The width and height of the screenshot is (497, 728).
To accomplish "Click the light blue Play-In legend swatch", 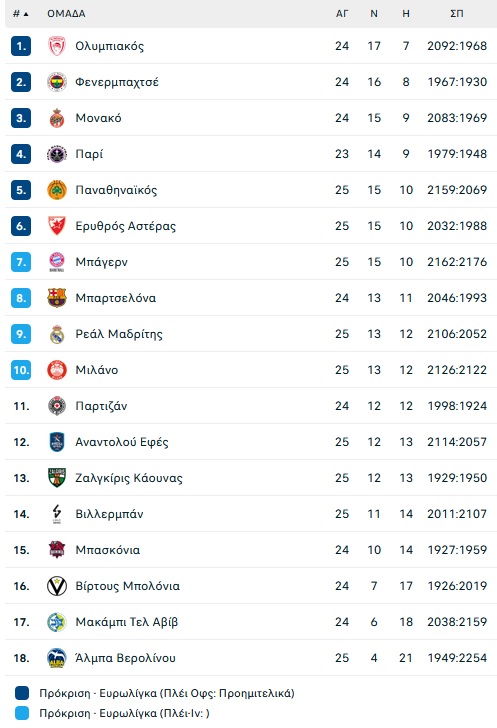I will [22, 713].
